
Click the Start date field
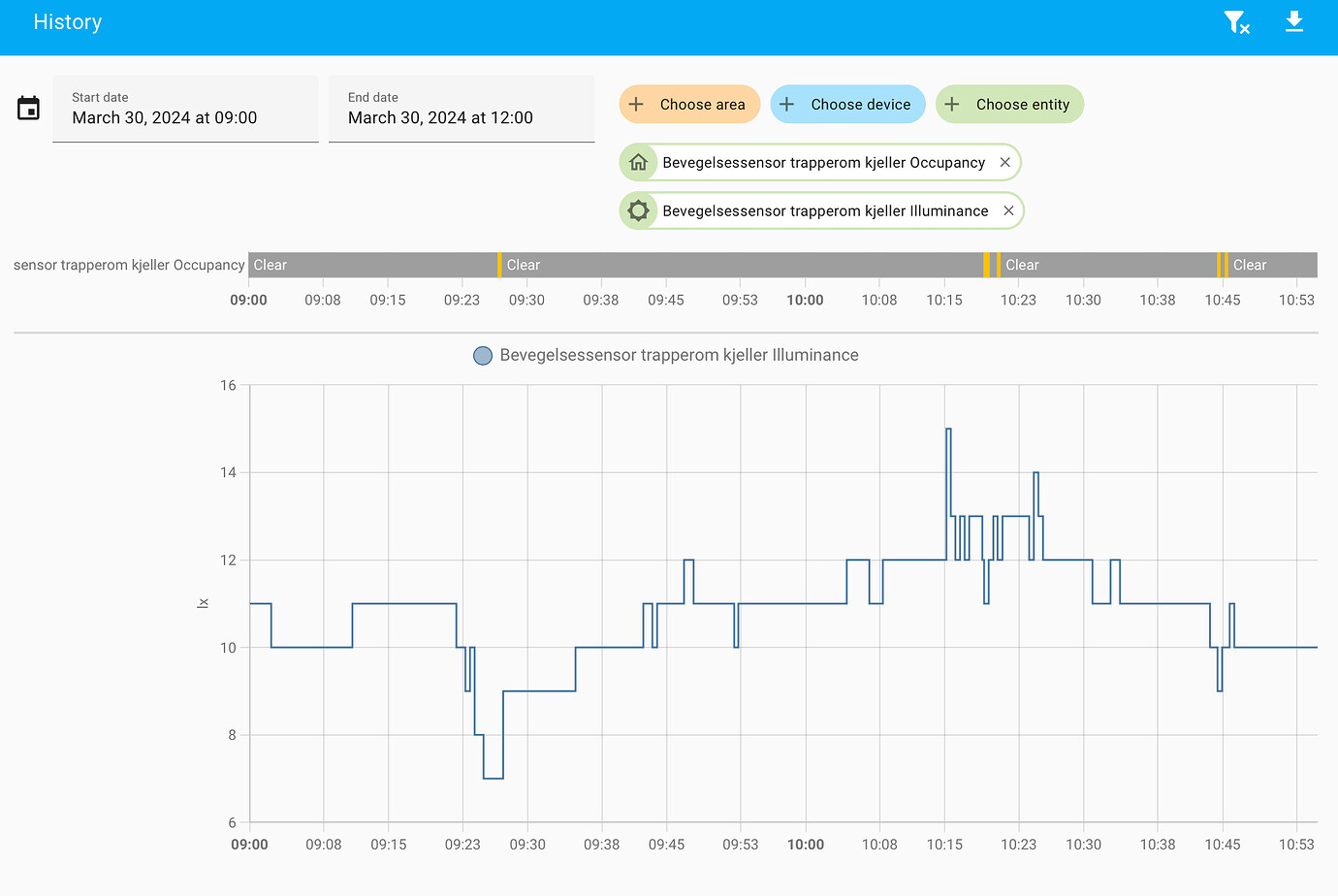point(185,109)
